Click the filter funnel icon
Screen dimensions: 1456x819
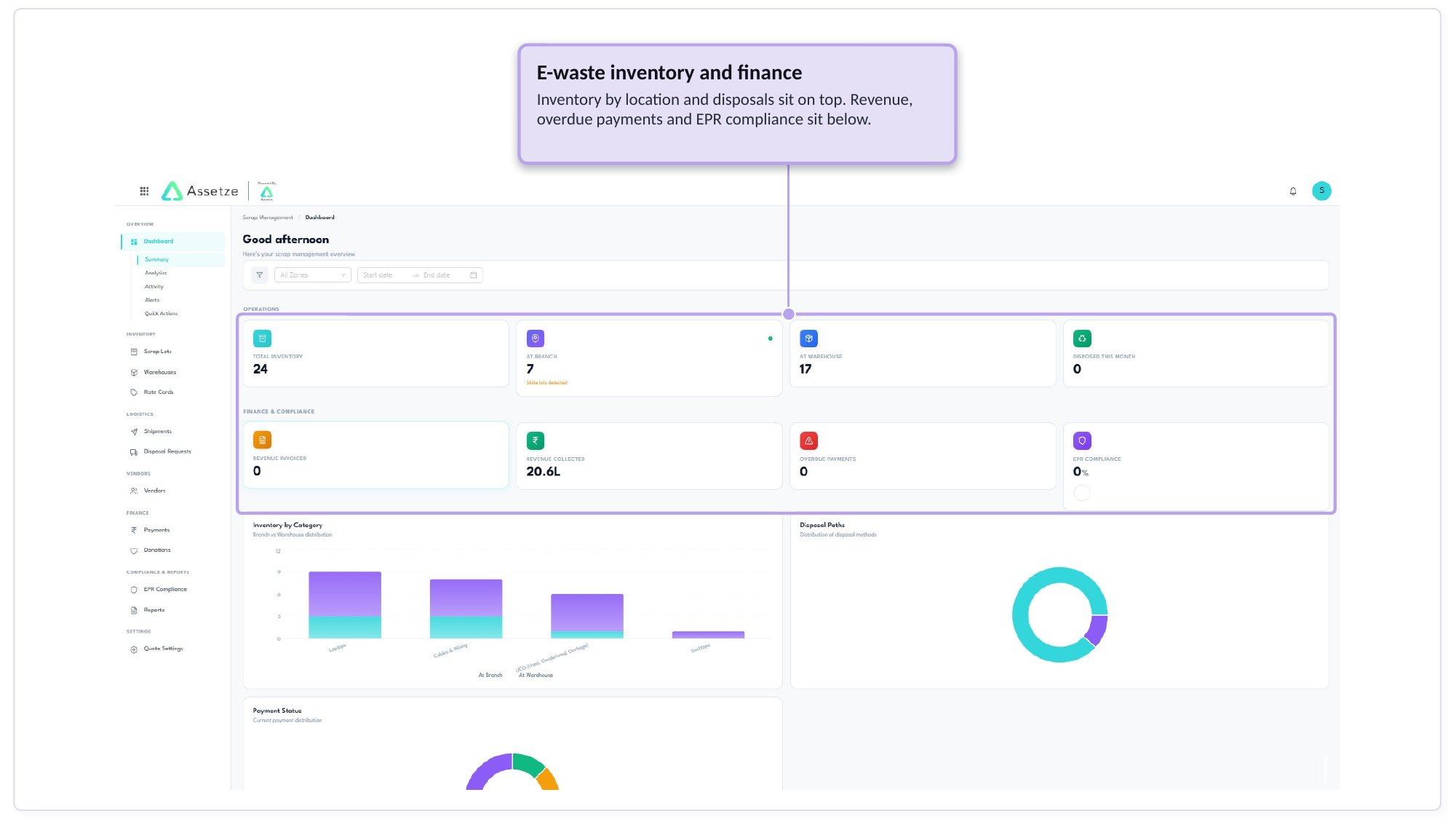pyautogui.click(x=259, y=275)
